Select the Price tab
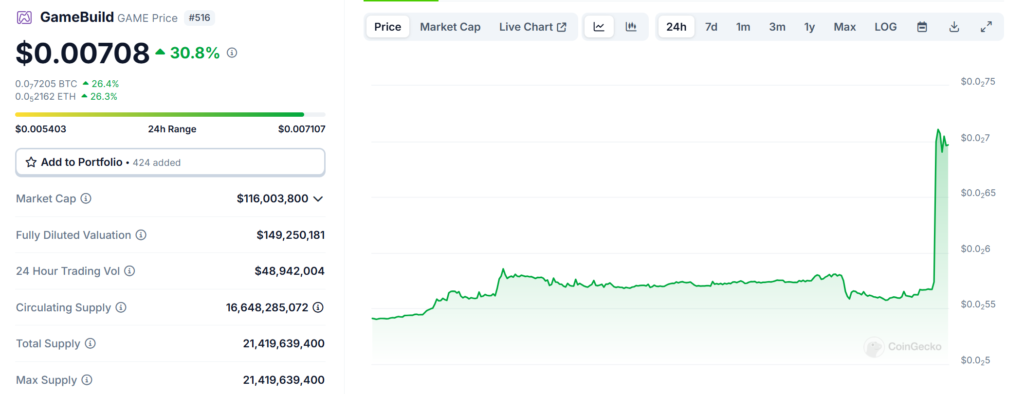 pos(387,27)
